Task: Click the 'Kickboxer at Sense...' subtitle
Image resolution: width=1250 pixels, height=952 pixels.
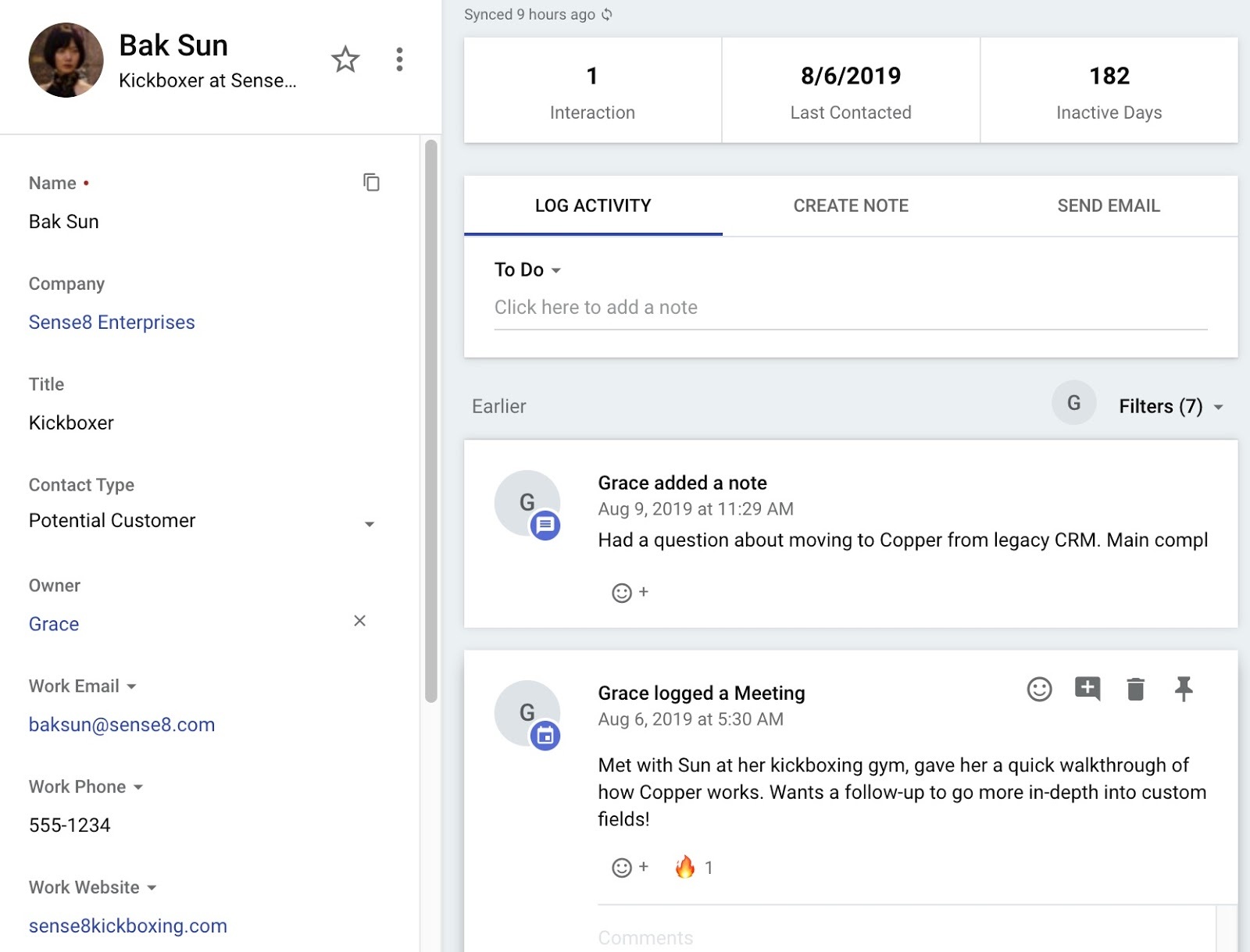Action: point(208,80)
